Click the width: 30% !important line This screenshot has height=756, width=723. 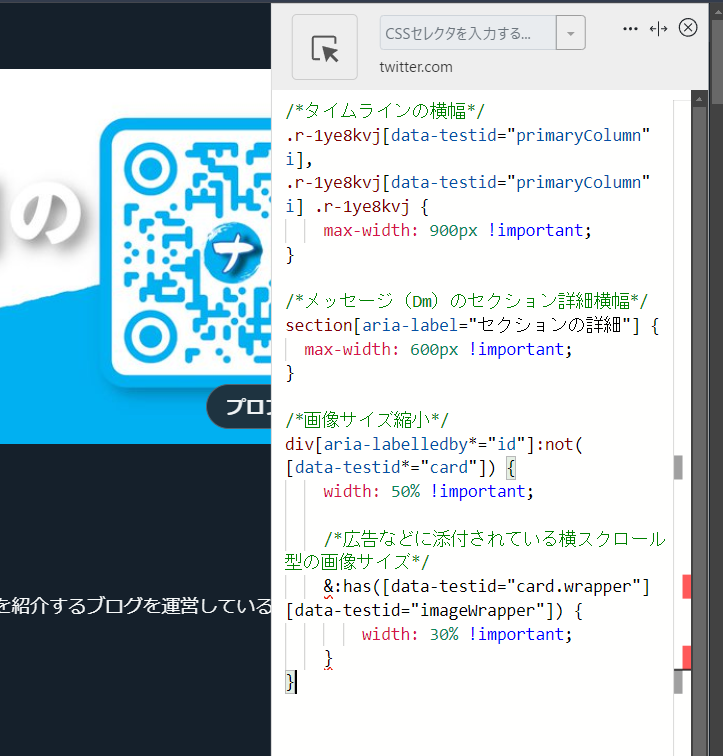(466, 634)
